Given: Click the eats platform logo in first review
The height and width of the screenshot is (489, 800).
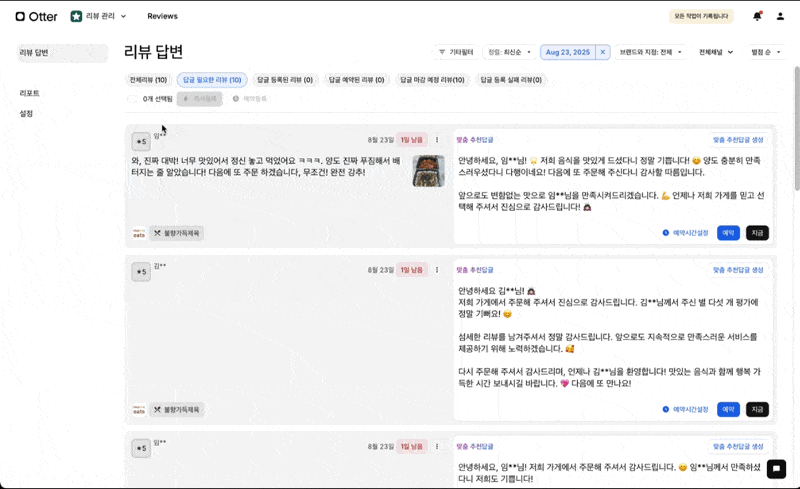Looking at the screenshot, I should (139, 233).
